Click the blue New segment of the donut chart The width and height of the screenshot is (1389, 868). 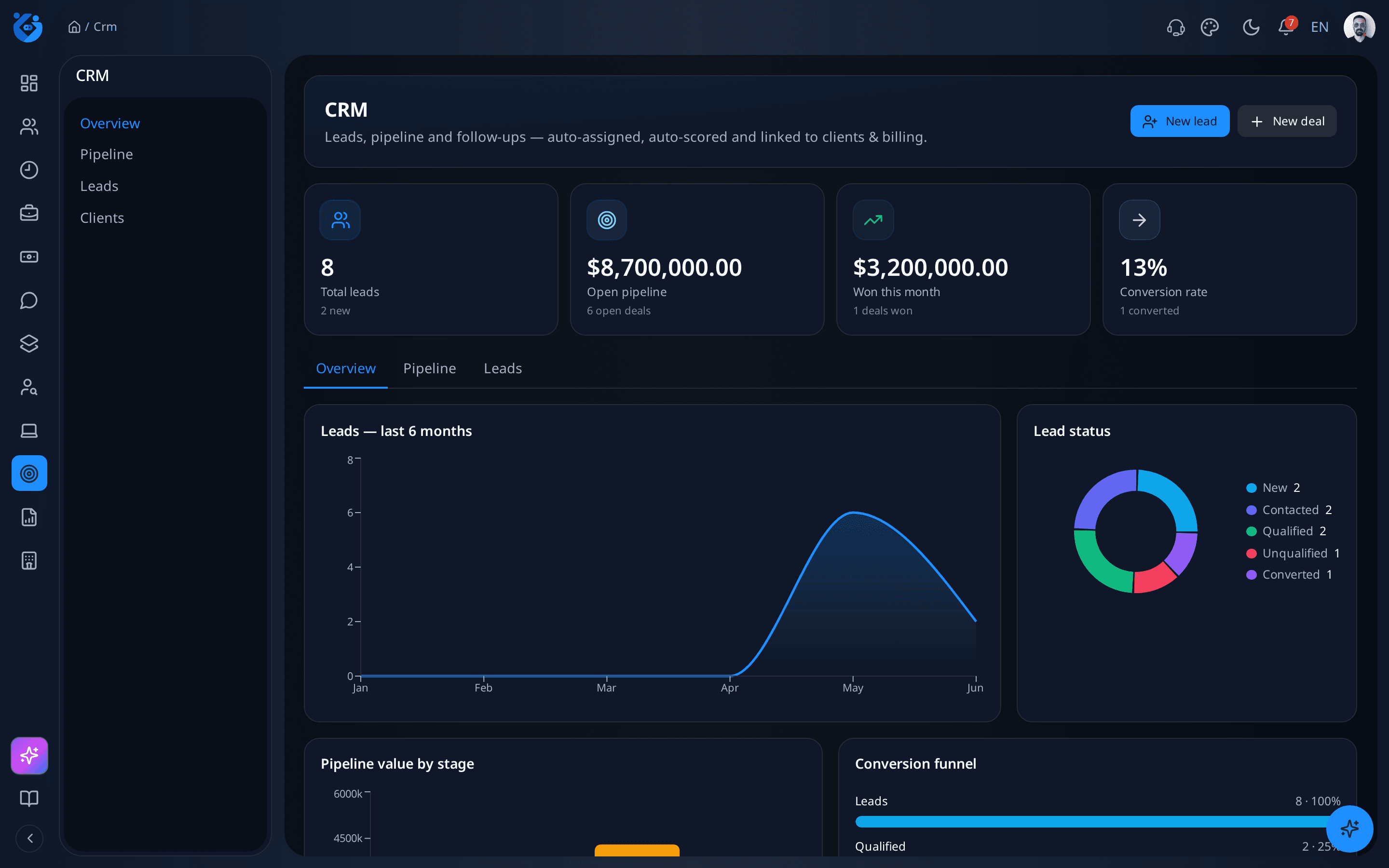tap(1175, 494)
